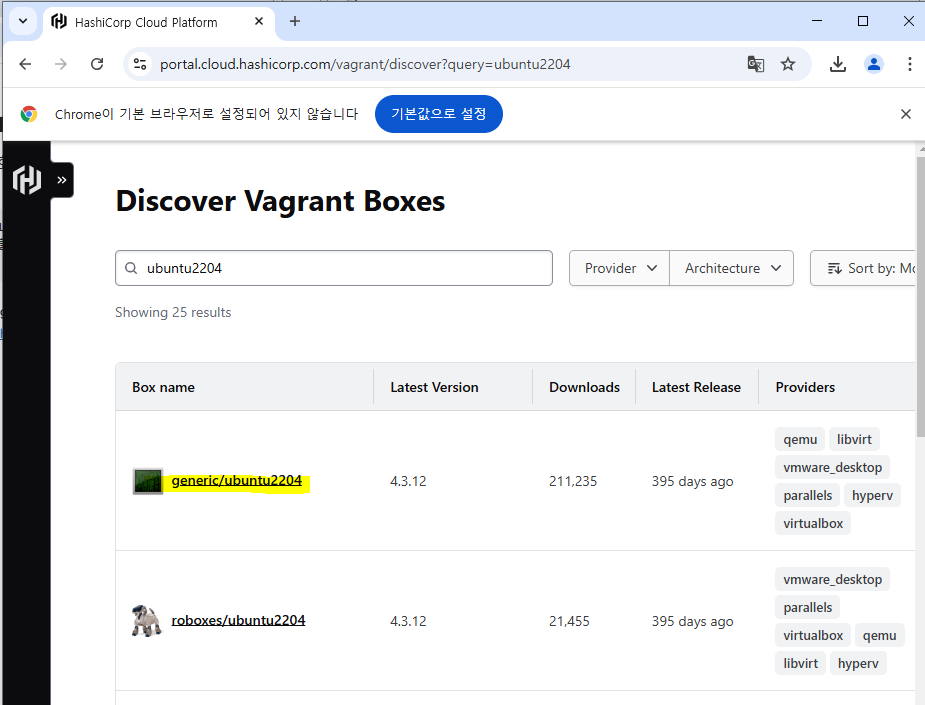Click version 4.3.12 in the generic row
This screenshot has width=925, height=705.
pos(408,481)
